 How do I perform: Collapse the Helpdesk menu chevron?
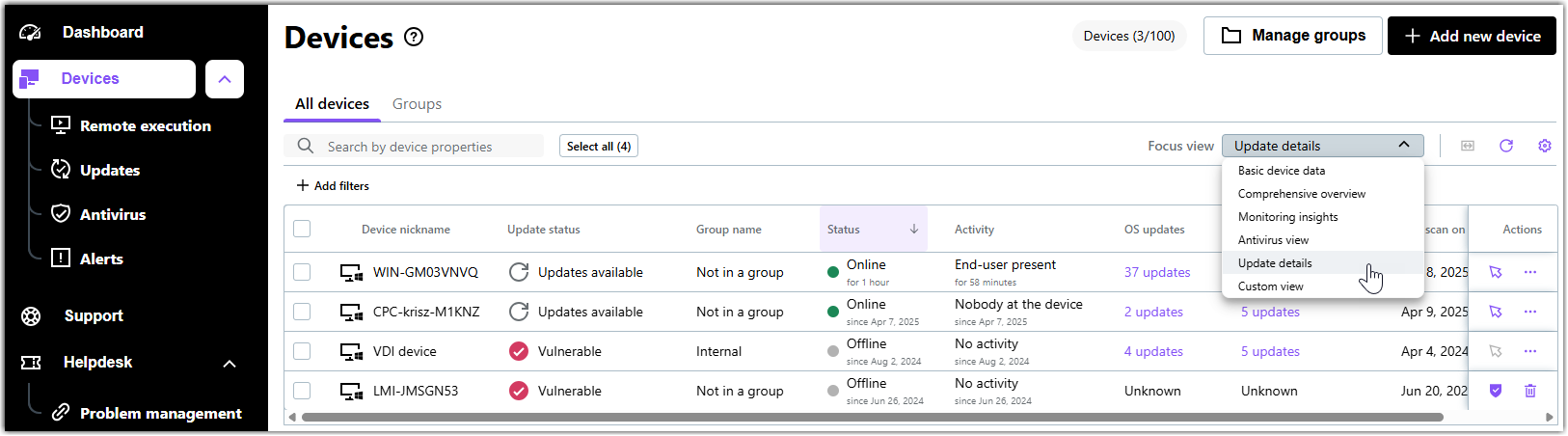[x=230, y=364]
